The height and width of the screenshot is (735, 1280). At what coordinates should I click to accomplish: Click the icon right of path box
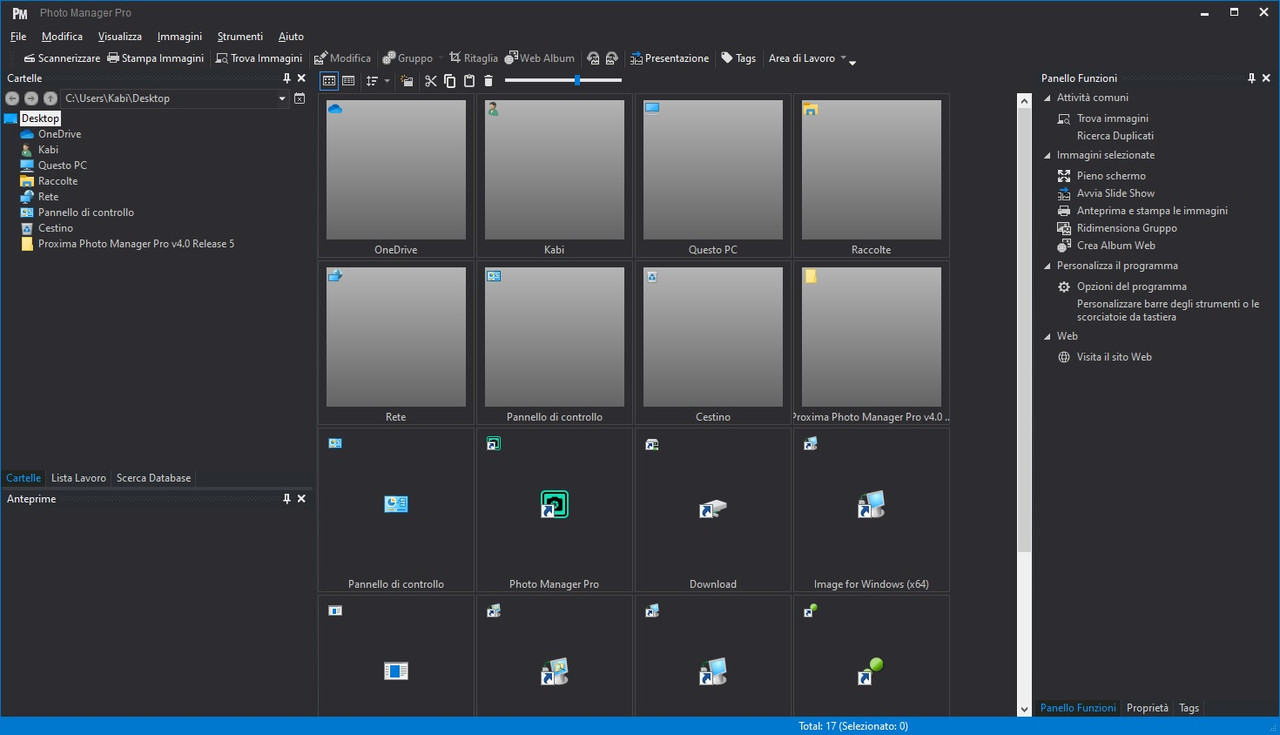click(299, 98)
